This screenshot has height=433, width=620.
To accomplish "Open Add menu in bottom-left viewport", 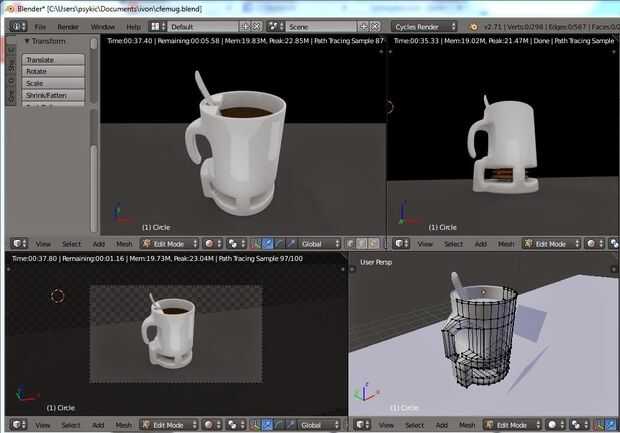I will (x=98, y=425).
